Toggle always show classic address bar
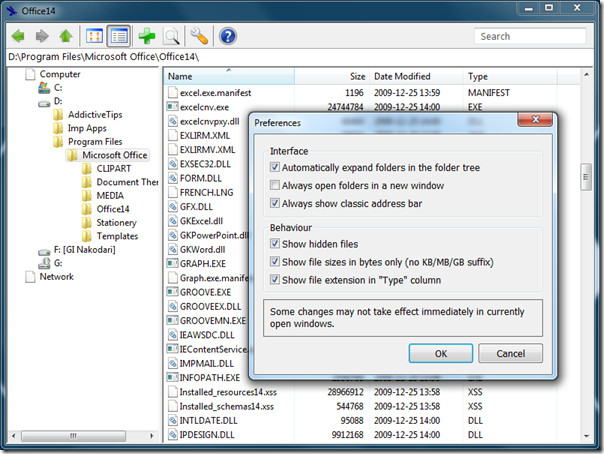The image size is (604, 454). click(x=275, y=203)
